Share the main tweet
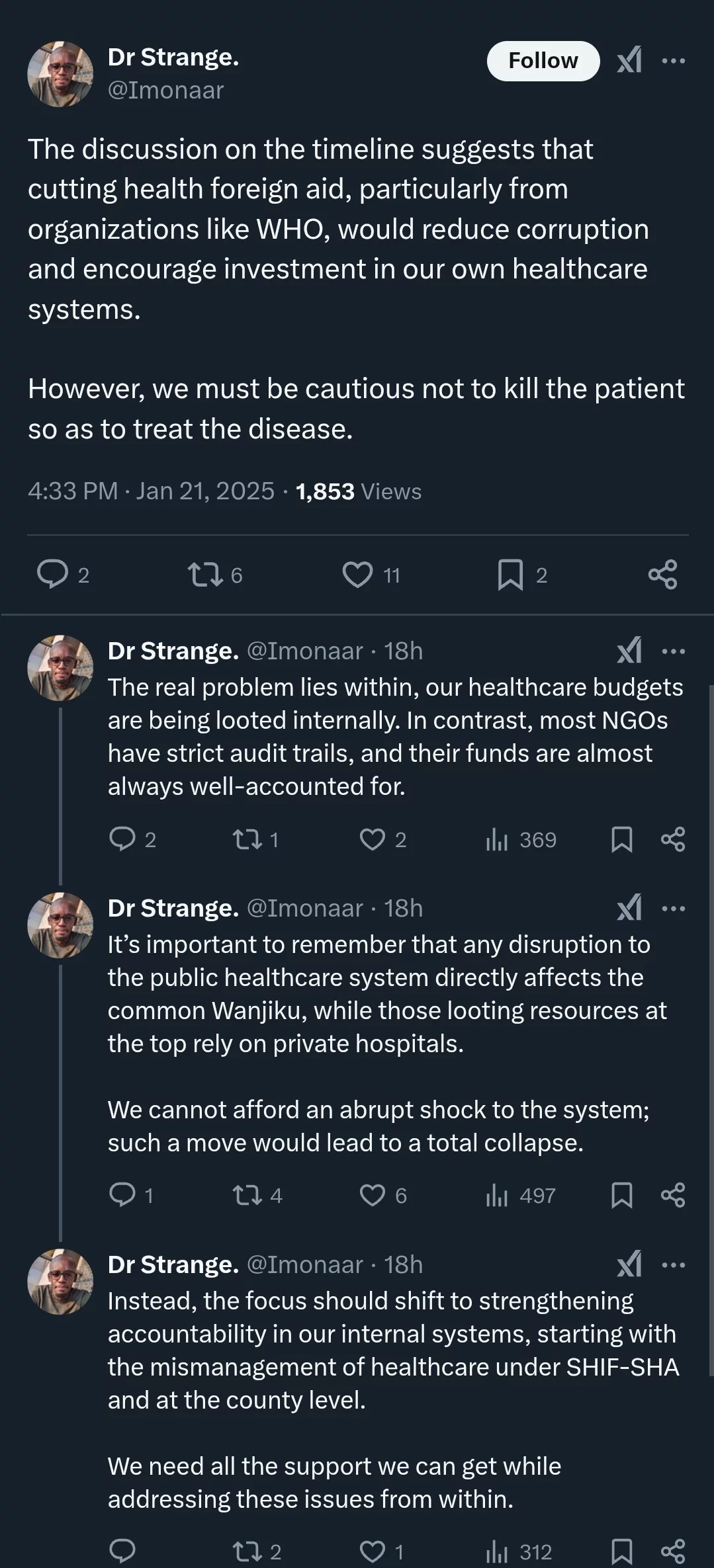714x1568 pixels. point(662,574)
